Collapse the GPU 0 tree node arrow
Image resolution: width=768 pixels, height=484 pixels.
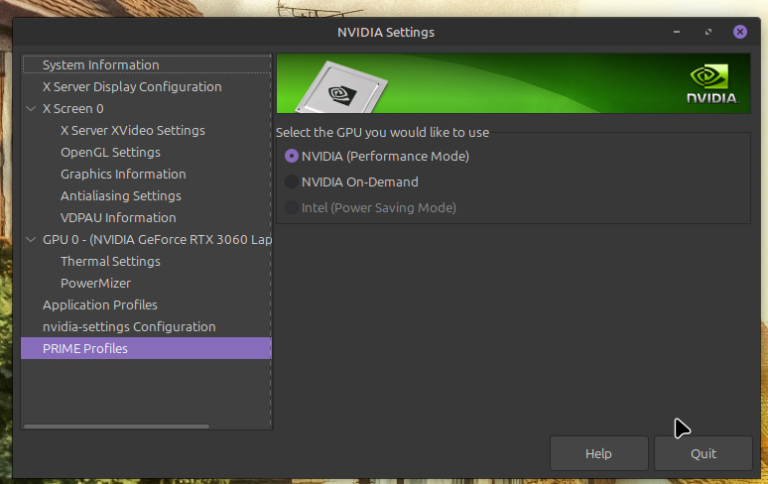tap(31, 240)
